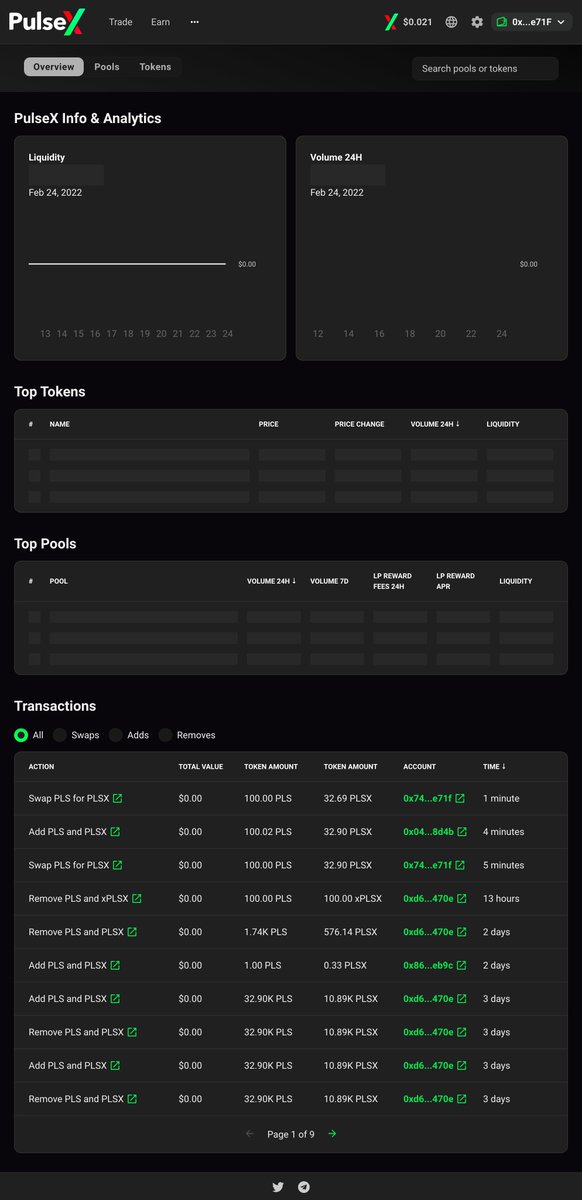
Task: Go to next transactions page arrow
Action: pos(332,1134)
